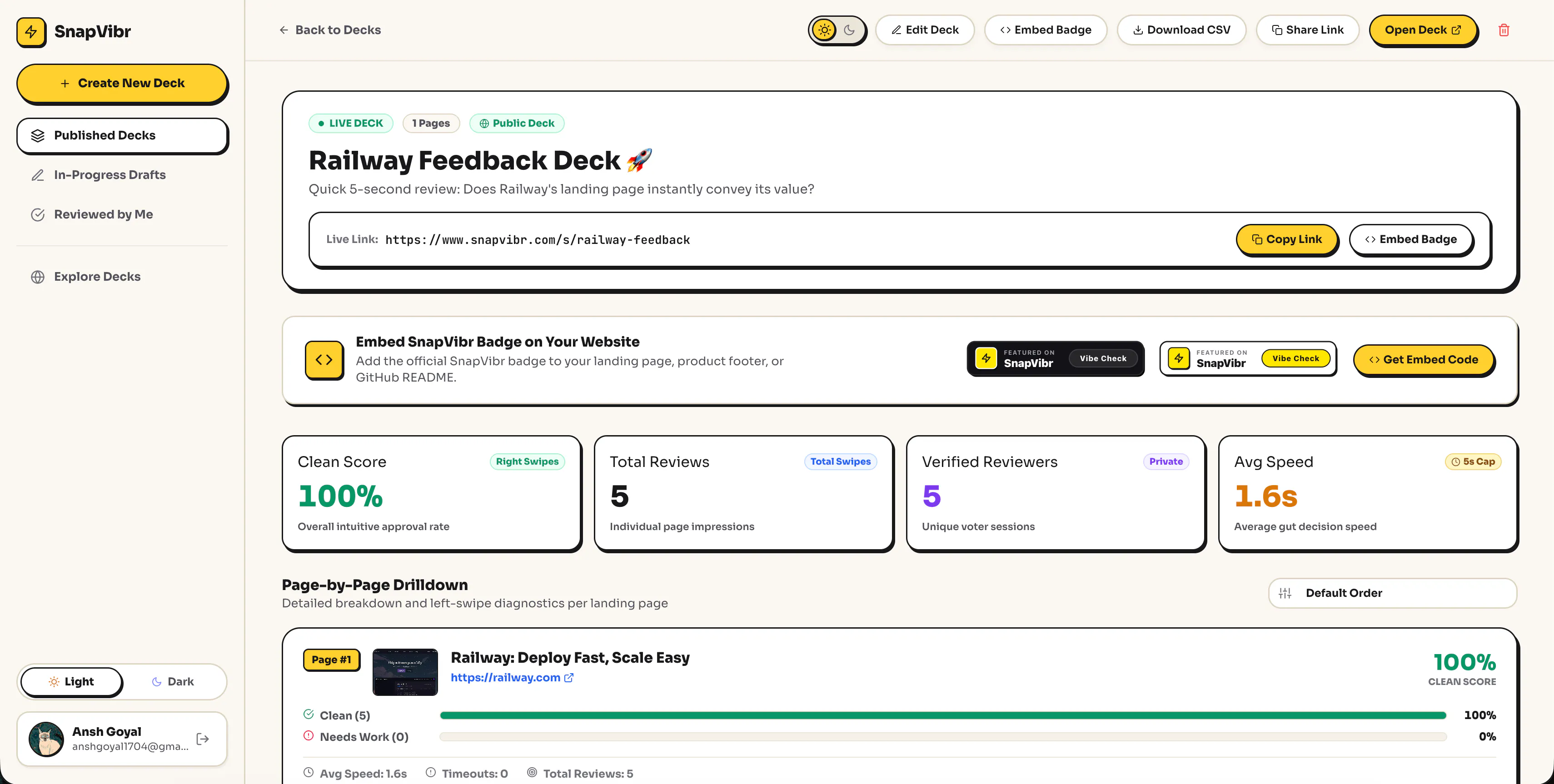Click Create New Deck button
Viewport: 1554px width, 784px height.
122,83
